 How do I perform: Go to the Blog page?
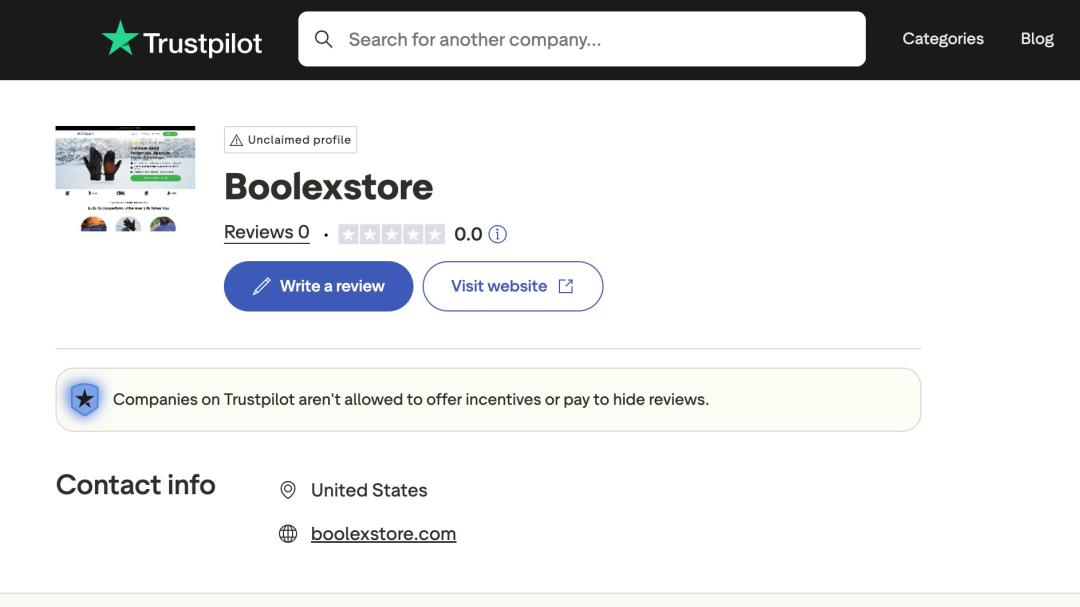click(1036, 39)
